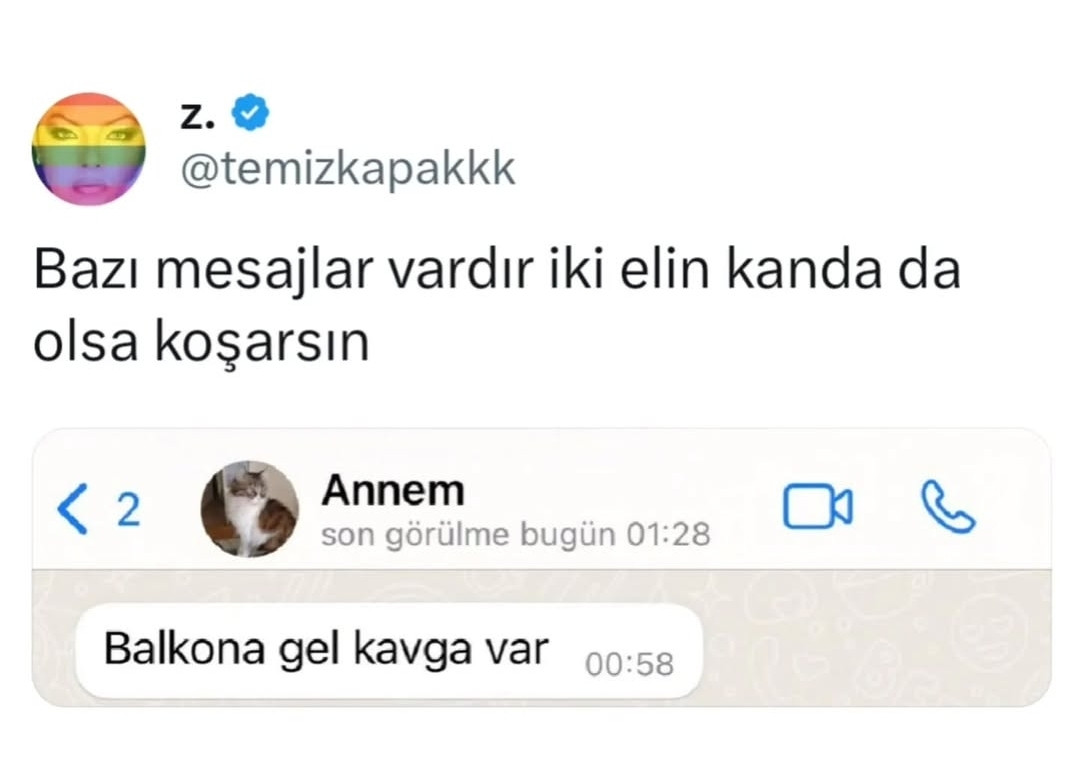Viewport: 1080px width, 770px height.
Task: Click the display name z.
Action: (197, 116)
